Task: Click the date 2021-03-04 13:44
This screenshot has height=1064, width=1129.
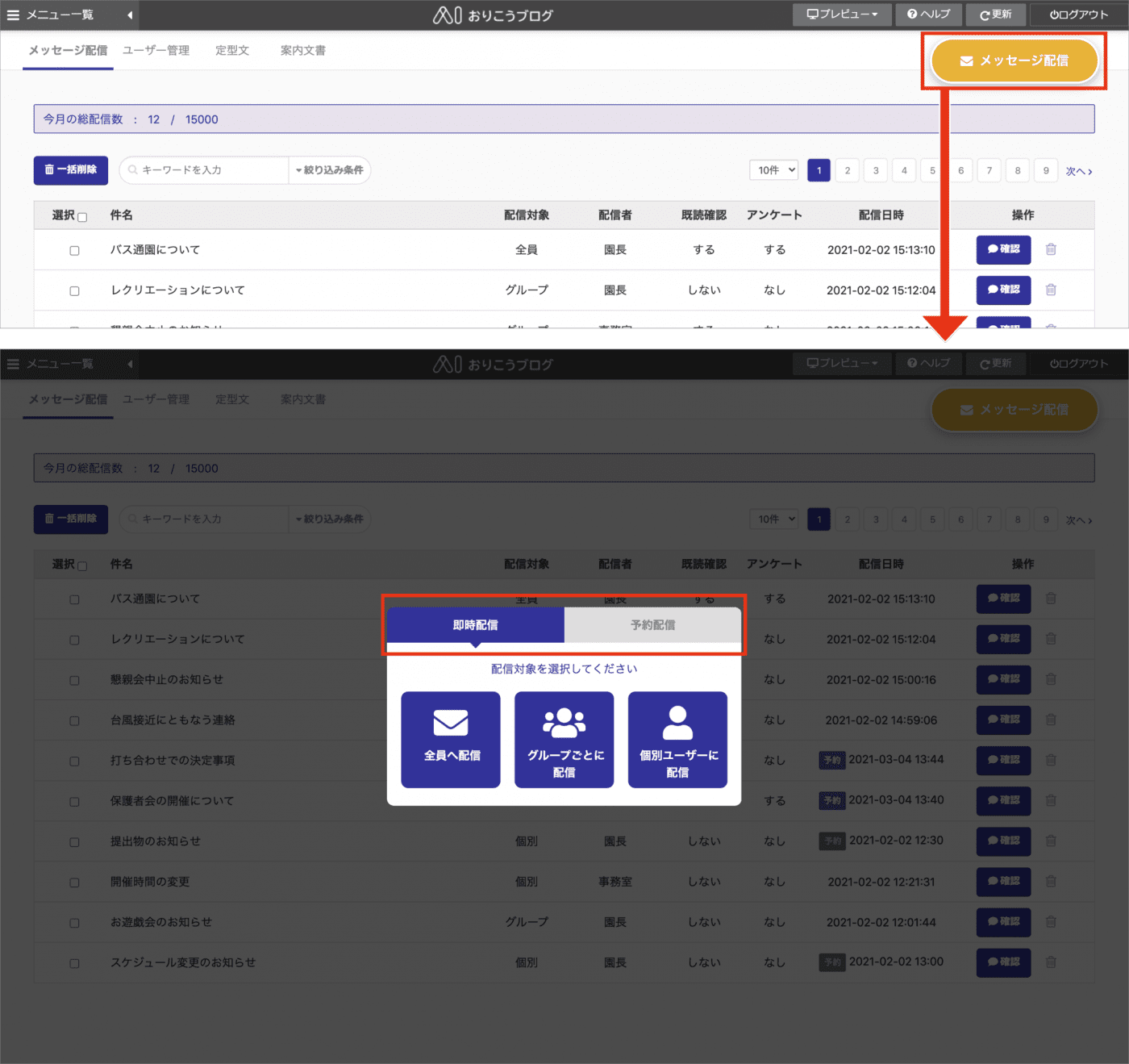Action: pos(896,759)
